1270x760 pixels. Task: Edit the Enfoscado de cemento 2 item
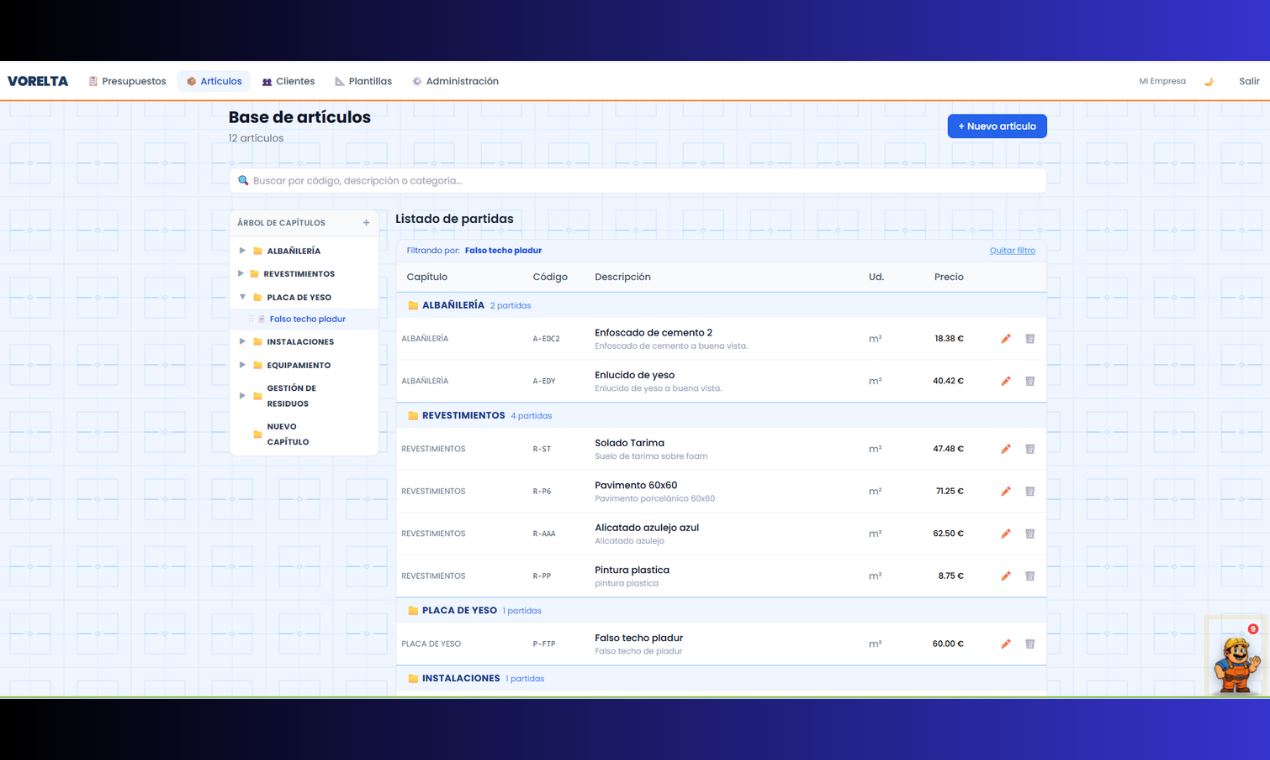coord(1006,339)
